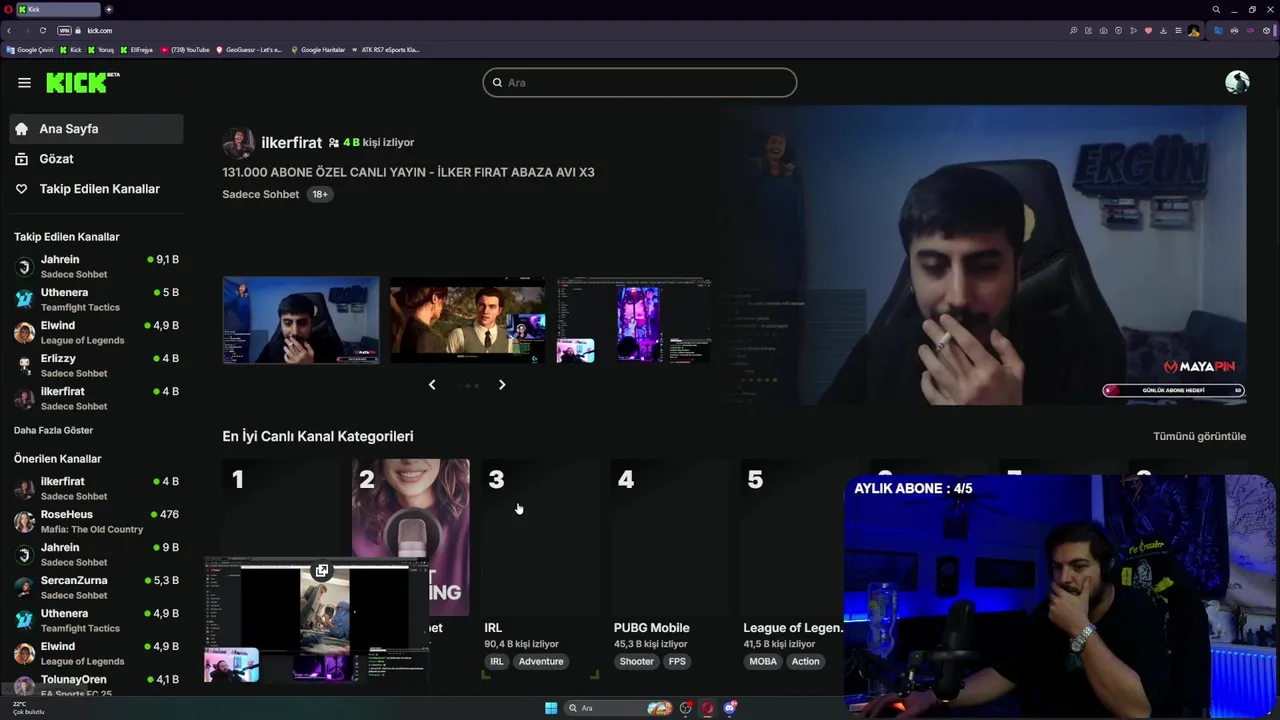Click the Gözat browse icon
Screen dimensions: 1280x720
click(21, 159)
